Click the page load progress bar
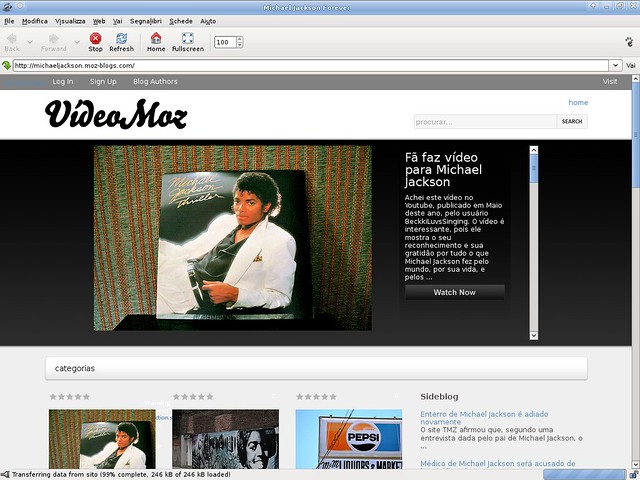 click(584, 475)
